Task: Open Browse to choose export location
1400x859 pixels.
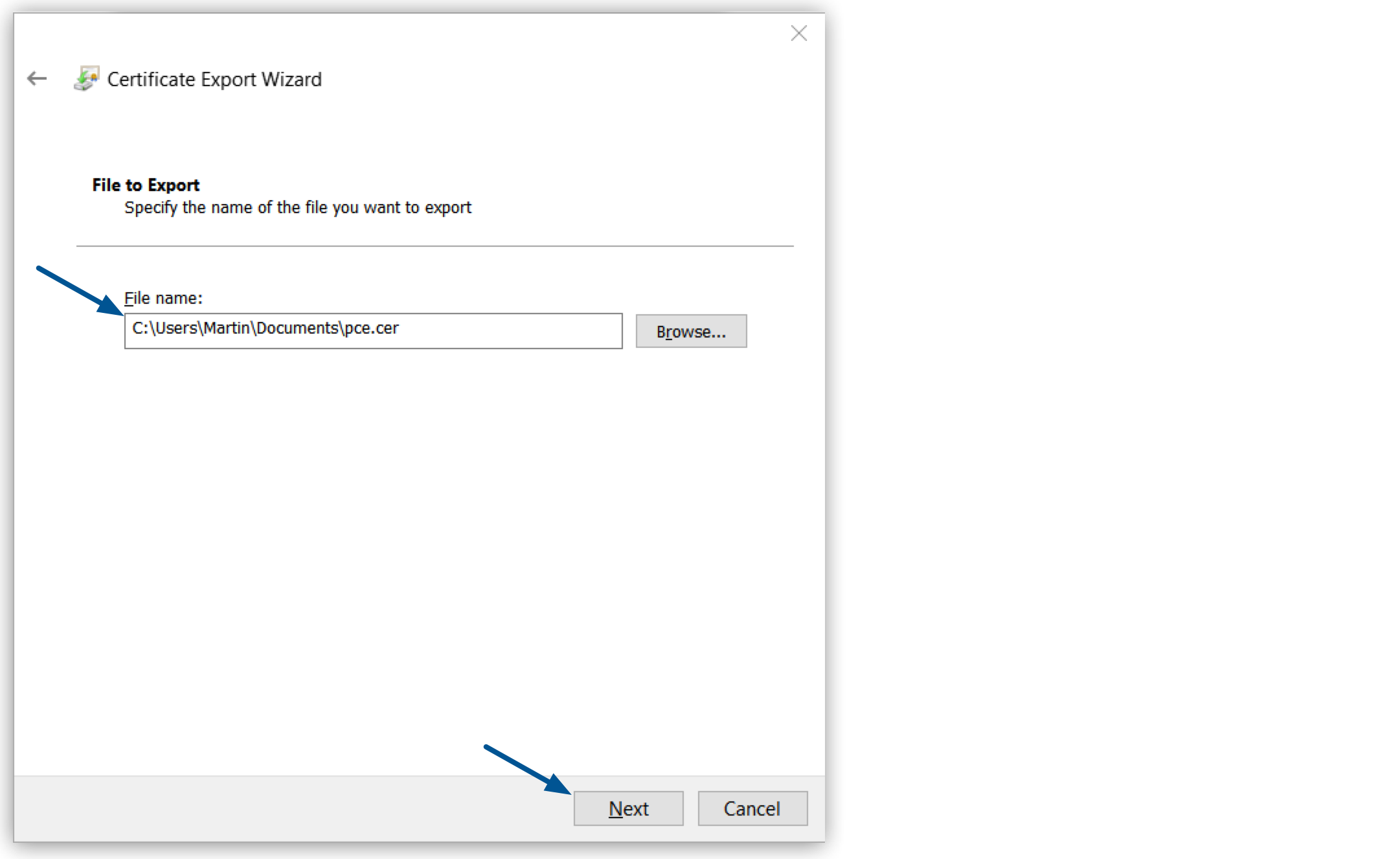Action: [691, 331]
